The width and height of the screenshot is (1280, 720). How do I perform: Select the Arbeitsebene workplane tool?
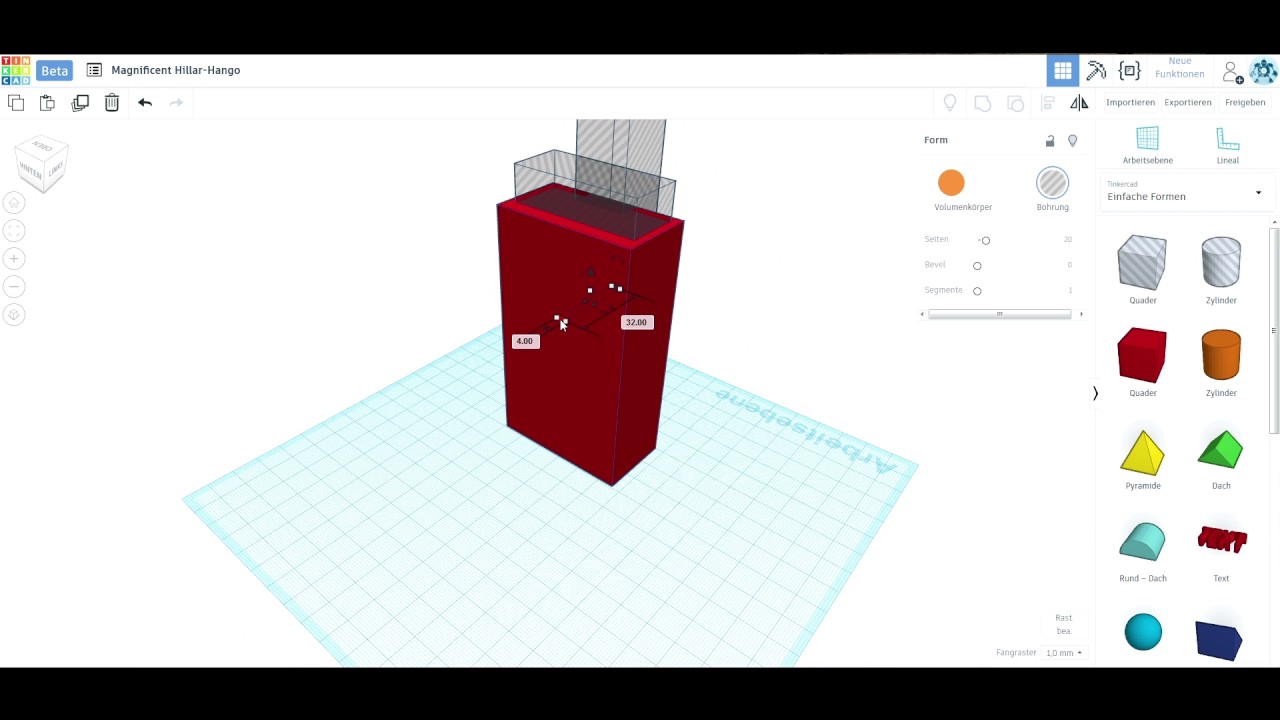tap(1147, 145)
